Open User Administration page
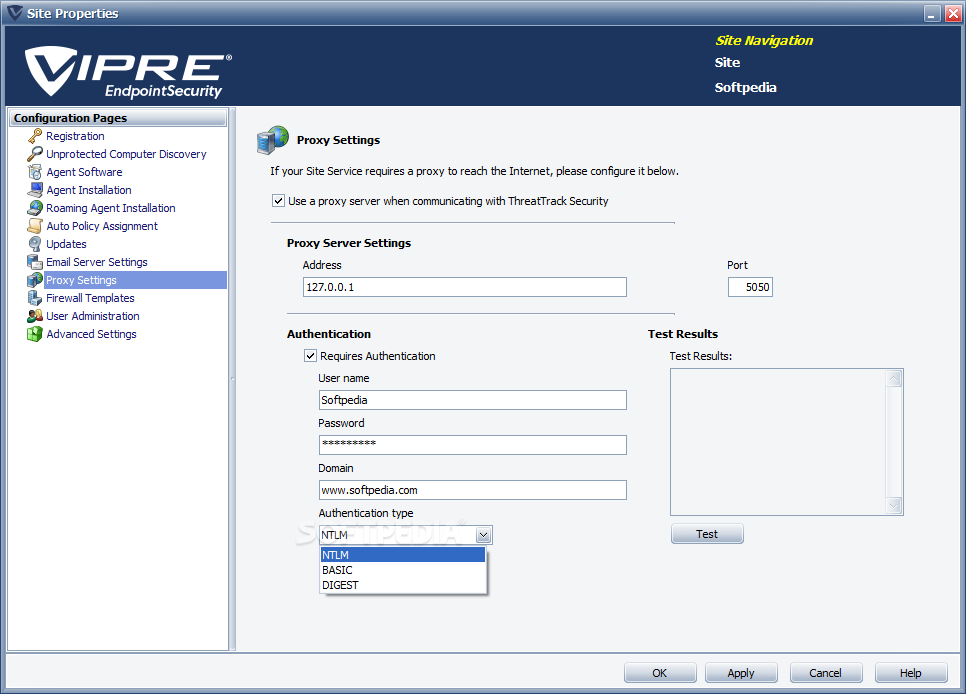This screenshot has width=966, height=694. coord(93,316)
